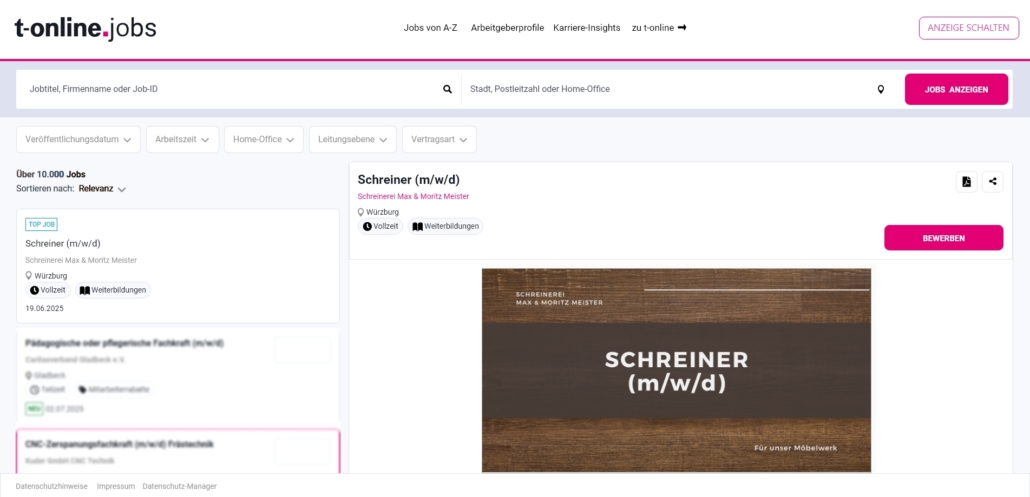Click the Weiterbildungen tag in the job detail
This screenshot has width=1030, height=497.
(x=445, y=227)
